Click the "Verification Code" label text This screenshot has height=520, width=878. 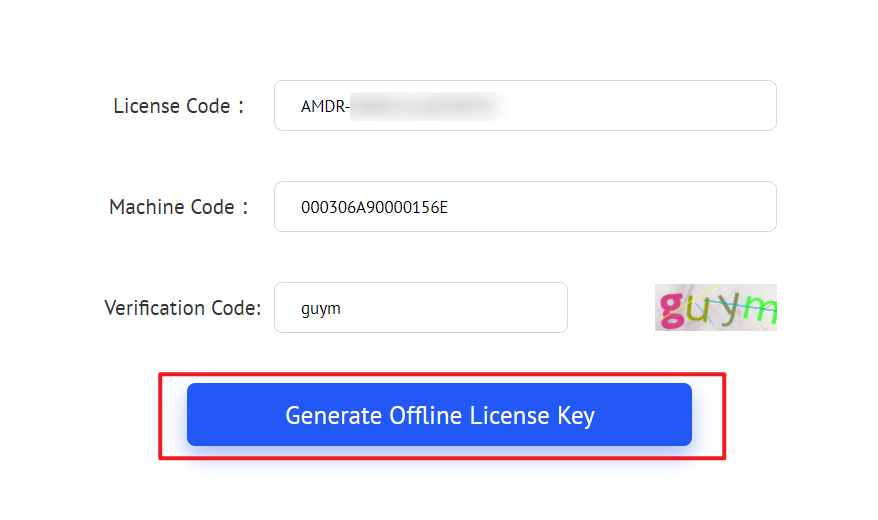pos(182,308)
